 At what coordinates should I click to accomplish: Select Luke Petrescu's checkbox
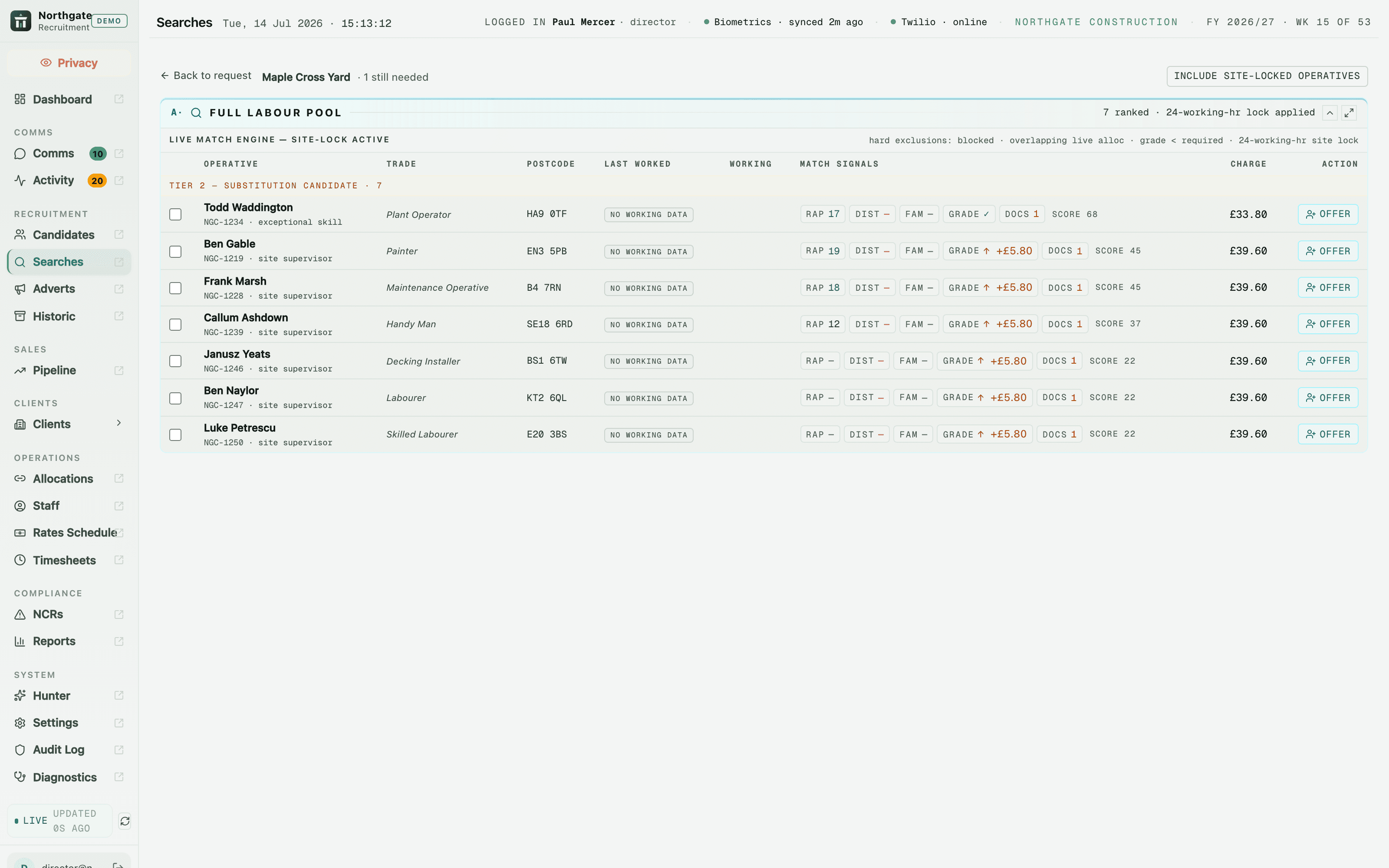(x=176, y=434)
